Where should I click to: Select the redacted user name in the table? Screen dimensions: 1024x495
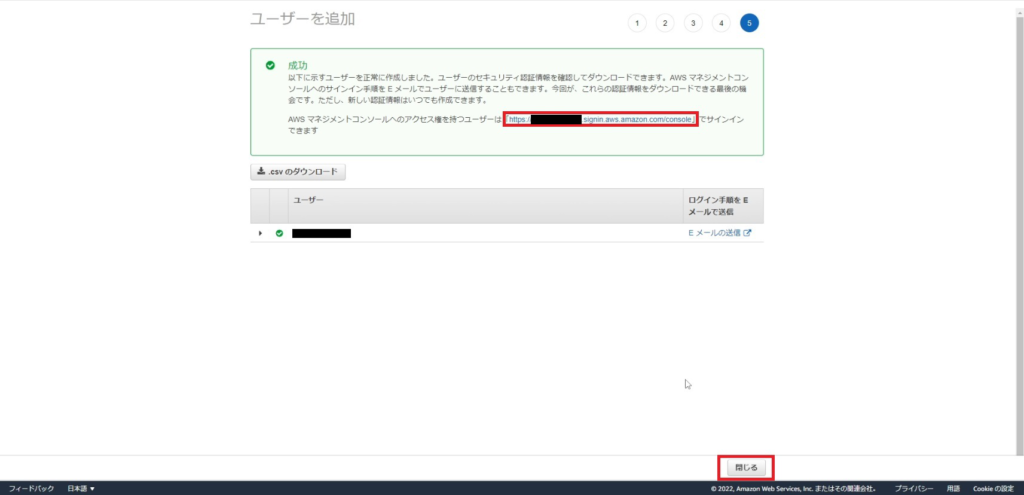(321, 233)
